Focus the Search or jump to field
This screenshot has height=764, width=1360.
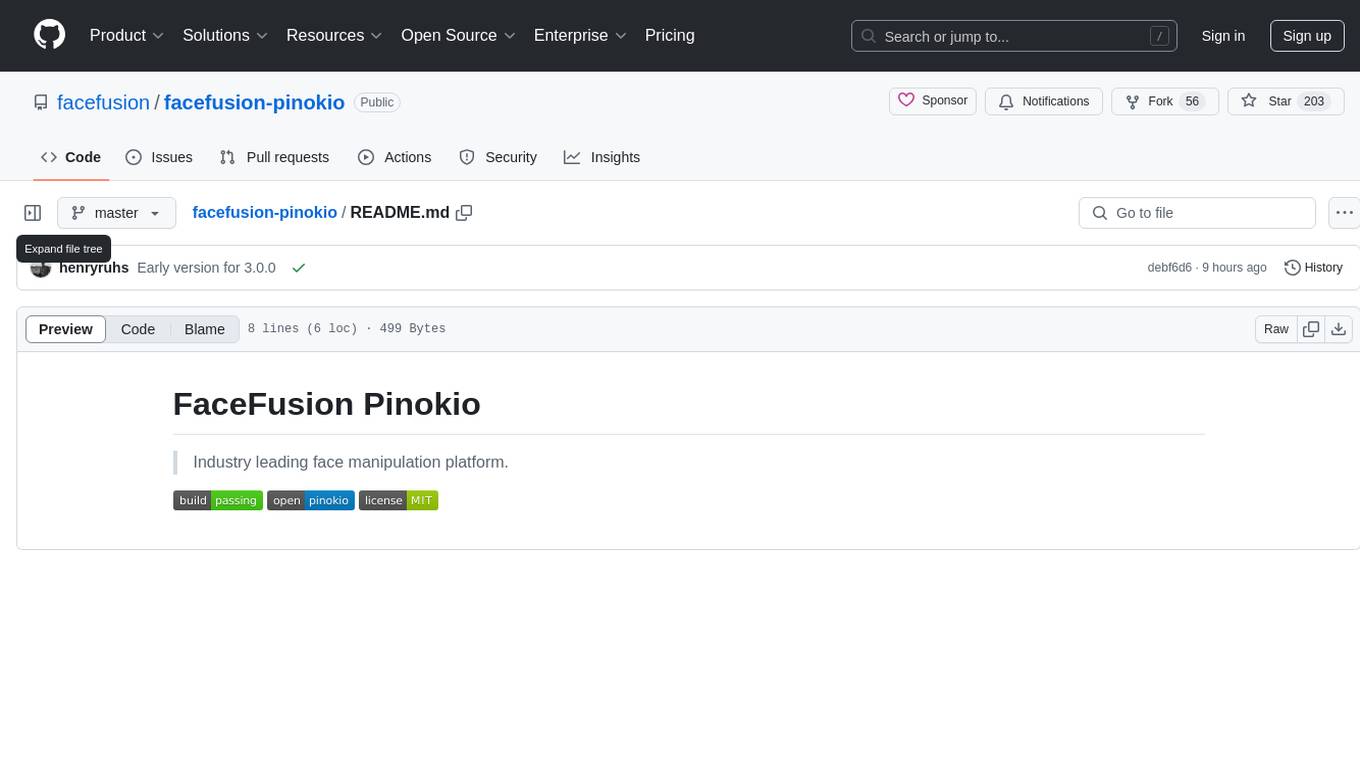pos(1014,36)
